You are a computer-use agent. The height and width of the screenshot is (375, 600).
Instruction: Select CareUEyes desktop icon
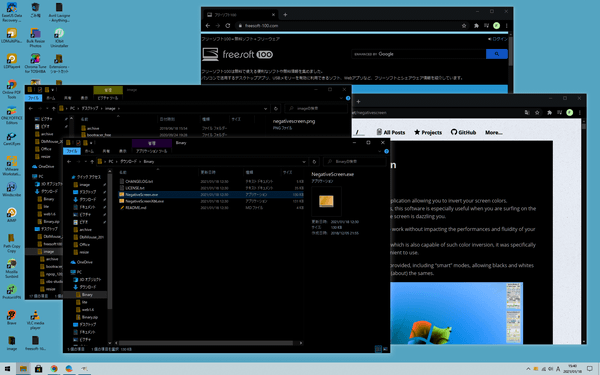(x=12, y=139)
